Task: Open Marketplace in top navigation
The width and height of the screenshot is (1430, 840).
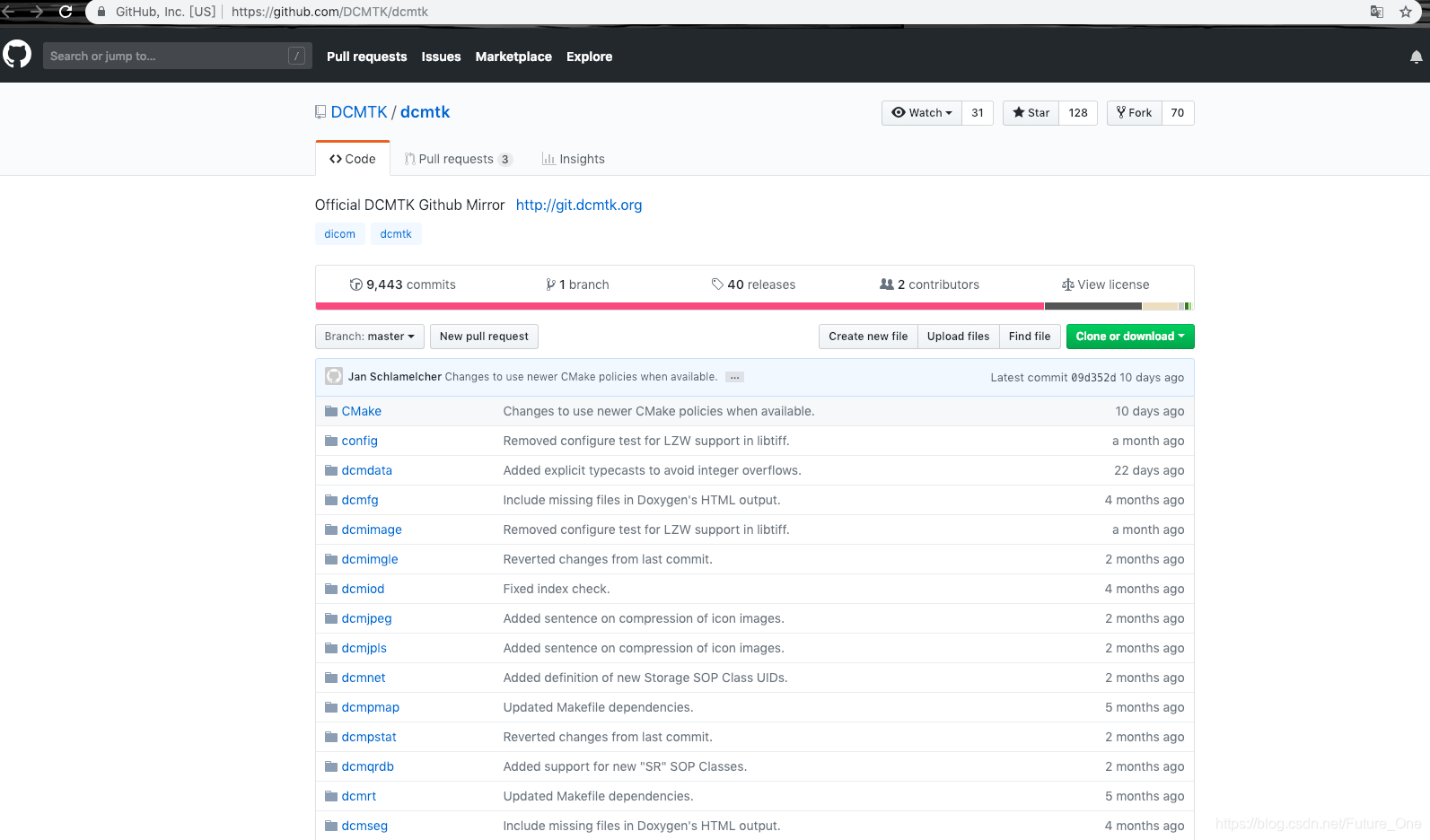Action: (513, 57)
